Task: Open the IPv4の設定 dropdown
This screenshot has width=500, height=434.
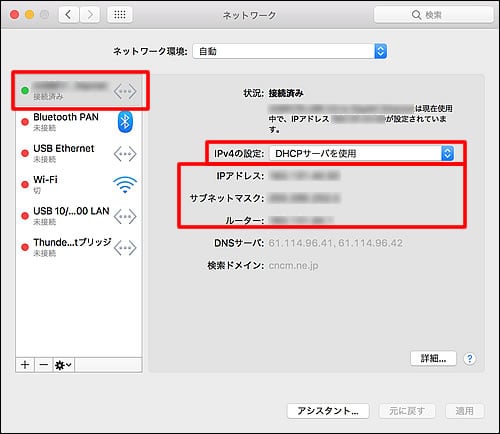Action: pyautogui.click(x=361, y=153)
